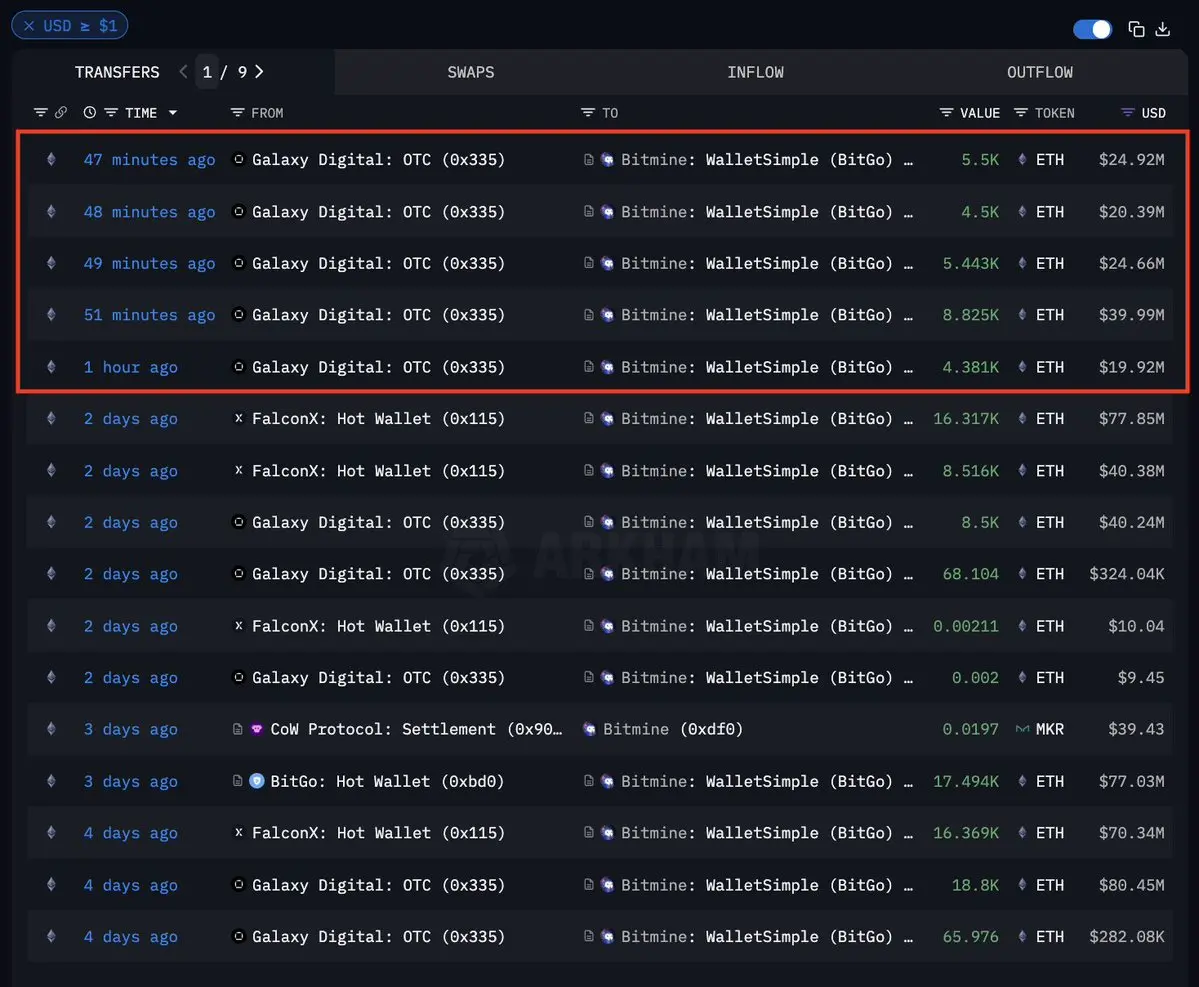Click the 18.8K value cell
The image size is (1199, 987).
point(975,885)
